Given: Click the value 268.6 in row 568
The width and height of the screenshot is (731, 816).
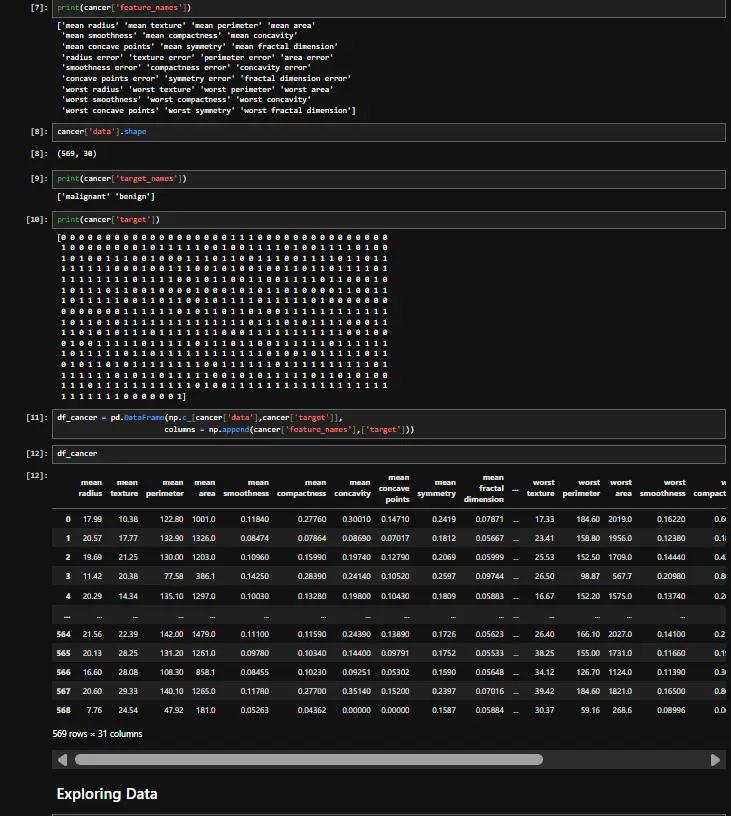Looking at the screenshot, I should [622, 710].
